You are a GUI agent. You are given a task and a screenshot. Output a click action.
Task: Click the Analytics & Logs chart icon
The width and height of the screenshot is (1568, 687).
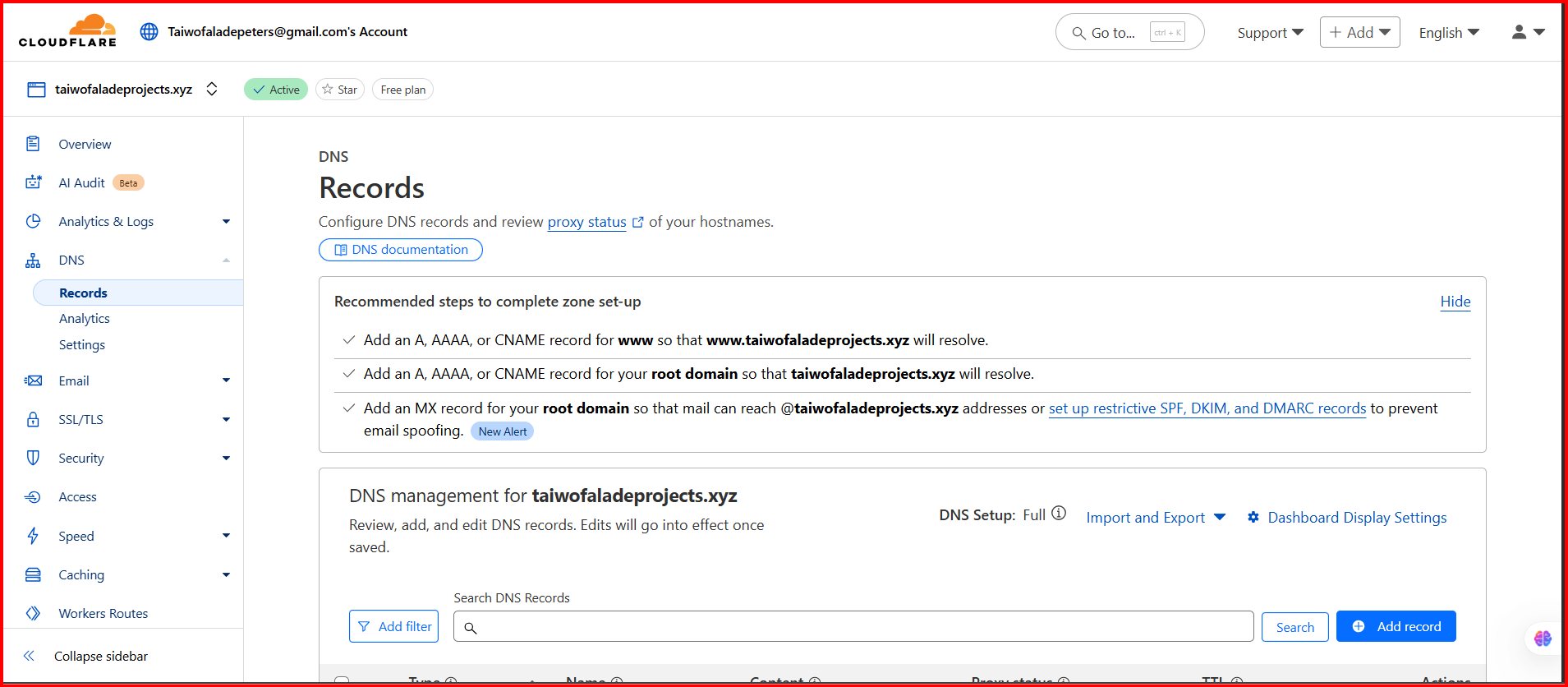point(33,221)
